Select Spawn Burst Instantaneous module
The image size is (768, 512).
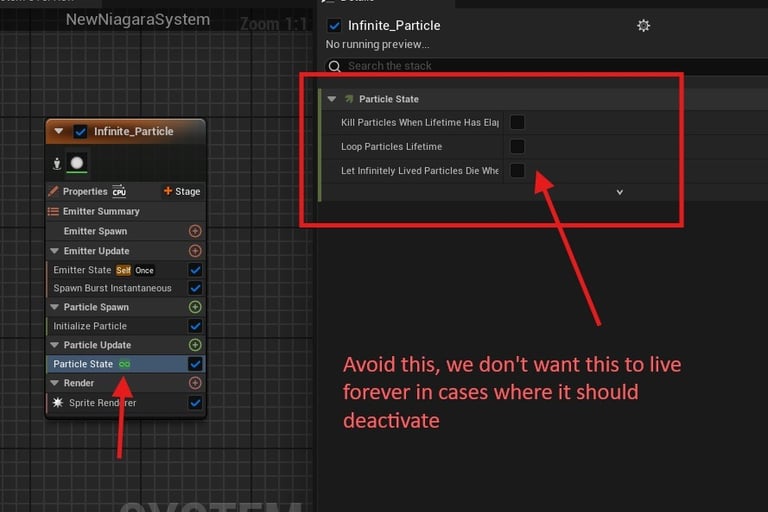pyautogui.click(x=125, y=288)
